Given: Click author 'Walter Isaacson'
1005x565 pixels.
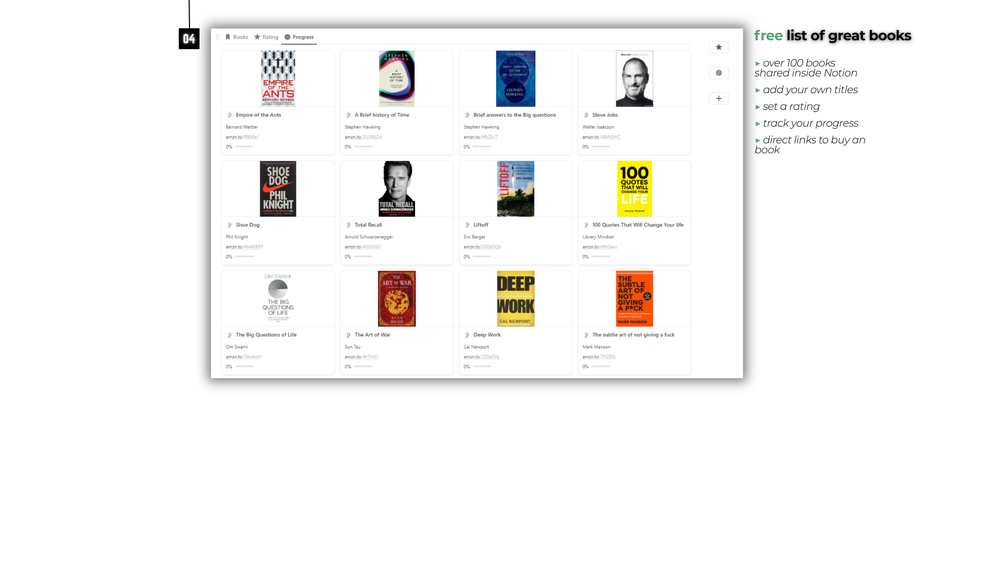Looking at the screenshot, I should point(598,127).
